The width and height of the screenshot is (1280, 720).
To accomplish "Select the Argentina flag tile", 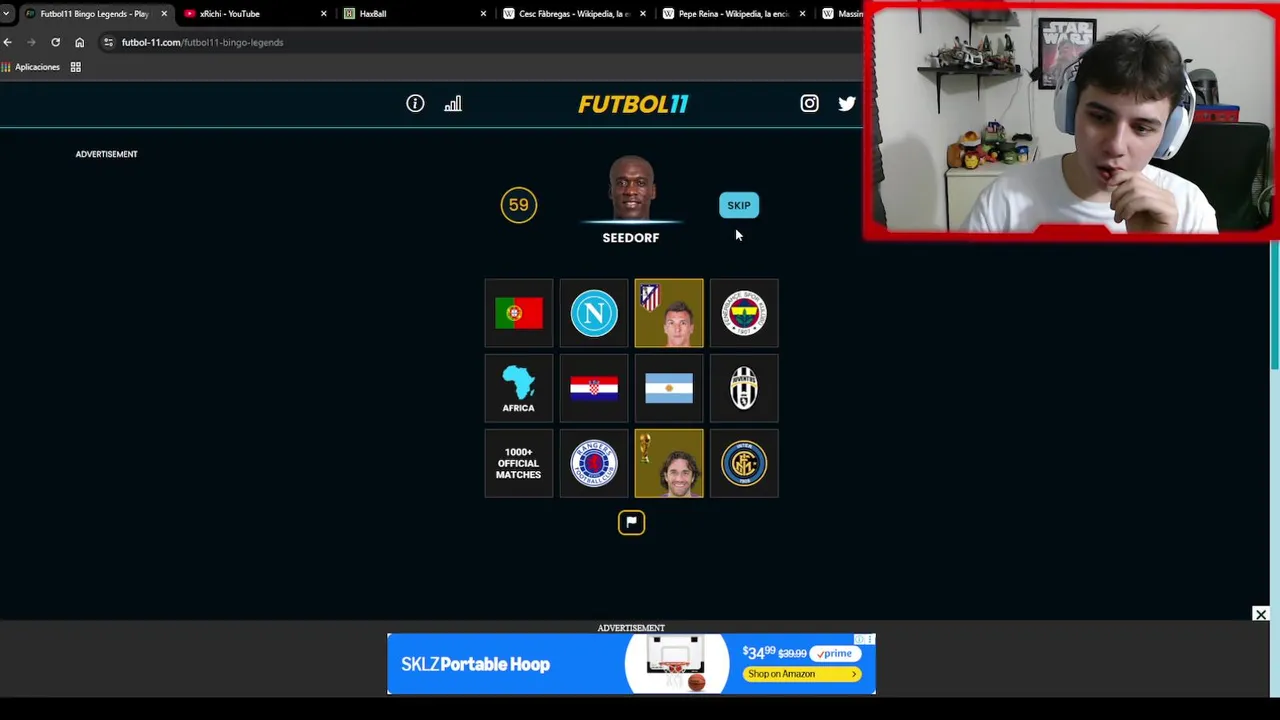I will pyautogui.click(x=669, y=388).
